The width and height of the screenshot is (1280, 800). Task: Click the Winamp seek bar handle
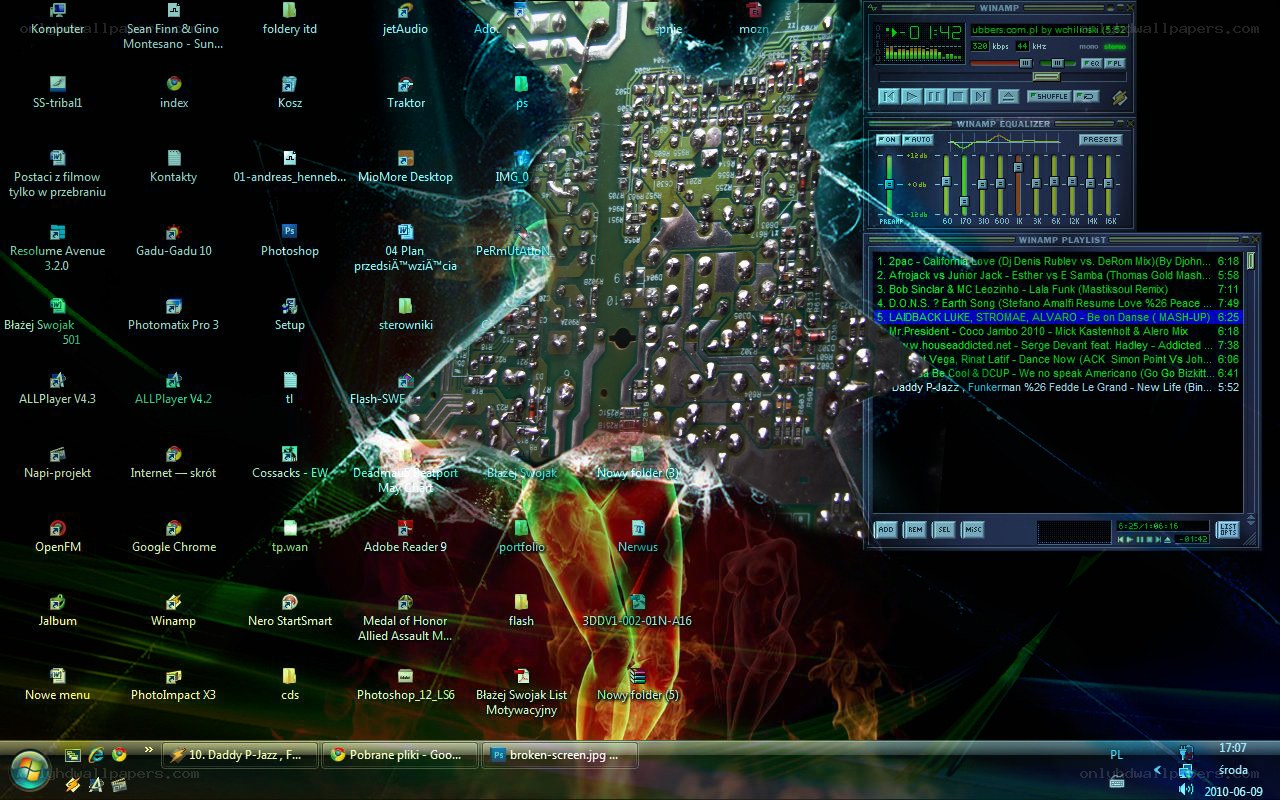[x=1047, y=77]
